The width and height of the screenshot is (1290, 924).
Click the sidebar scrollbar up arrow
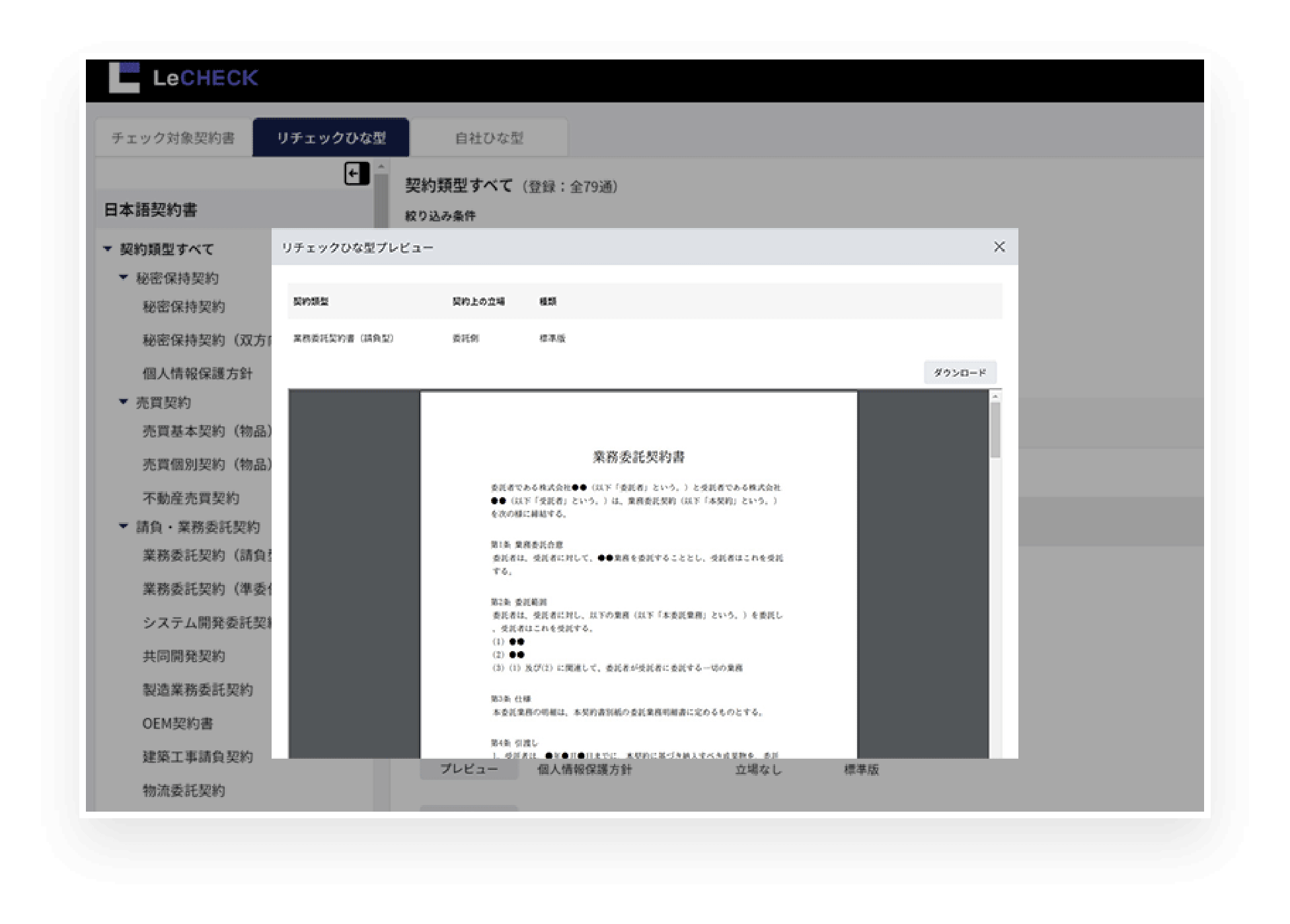(381, 167)
